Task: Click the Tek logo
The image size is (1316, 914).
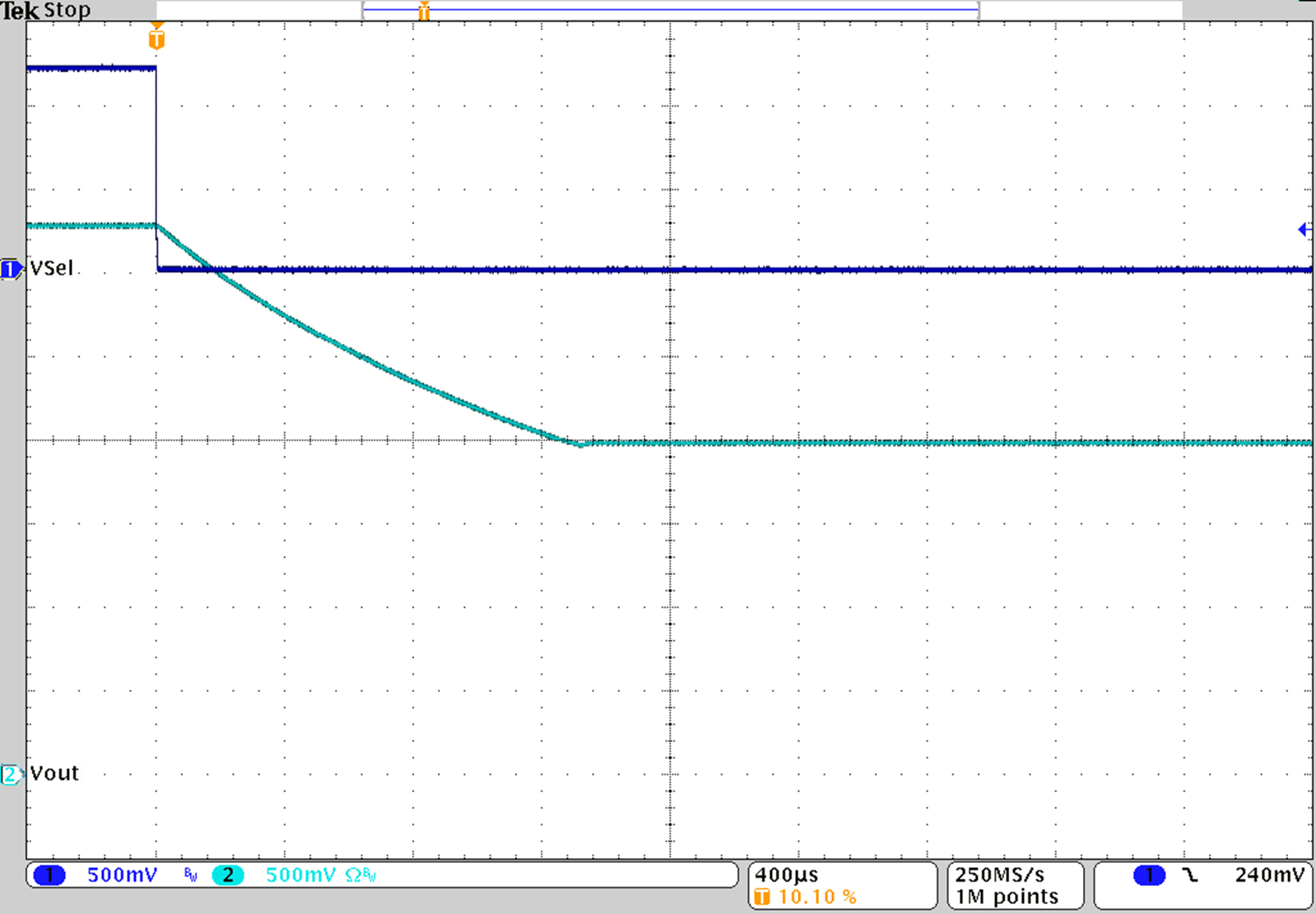Action: click(21, 10)
